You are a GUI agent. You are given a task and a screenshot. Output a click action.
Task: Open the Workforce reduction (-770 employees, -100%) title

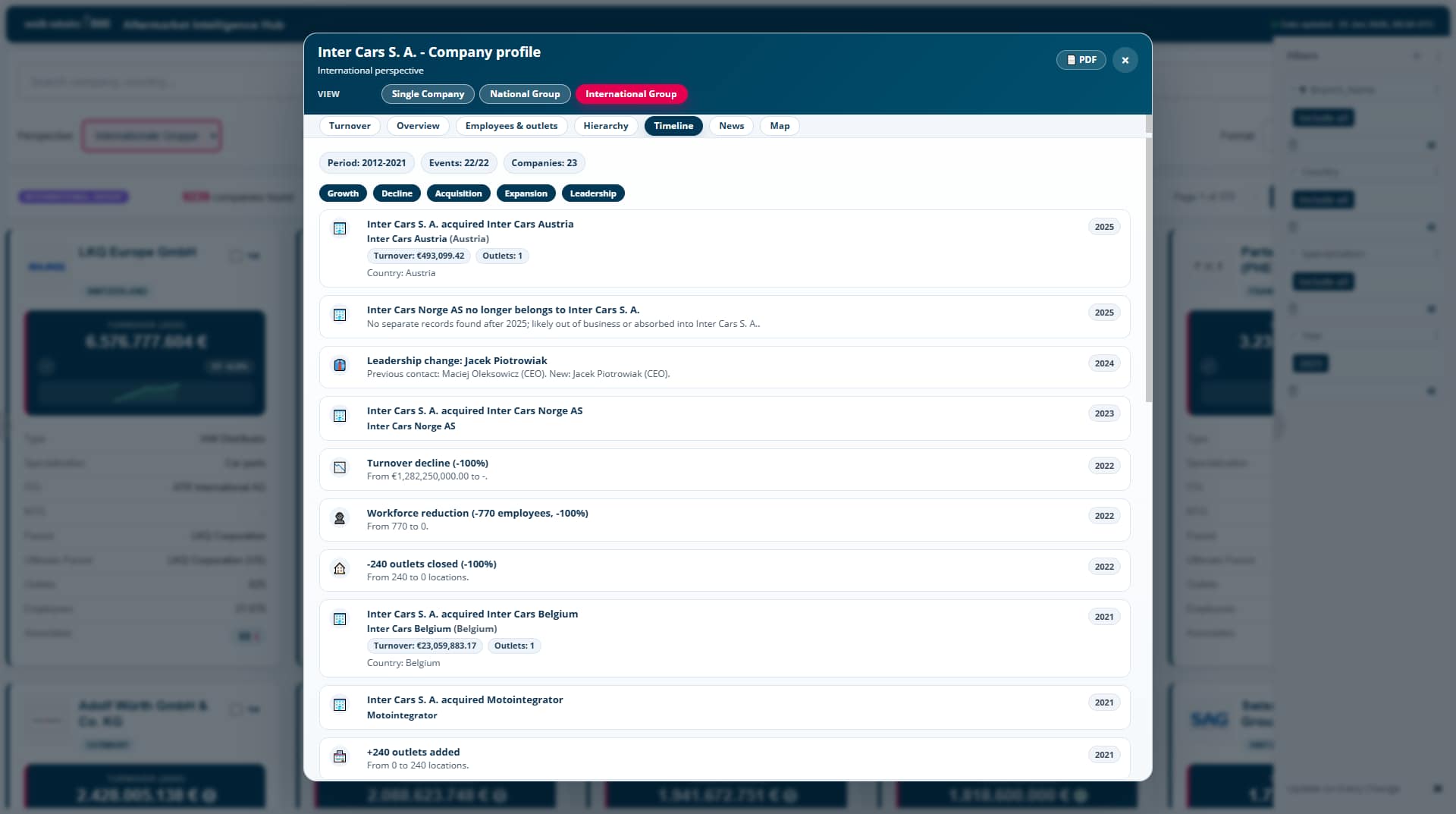(x=478, y=513)
